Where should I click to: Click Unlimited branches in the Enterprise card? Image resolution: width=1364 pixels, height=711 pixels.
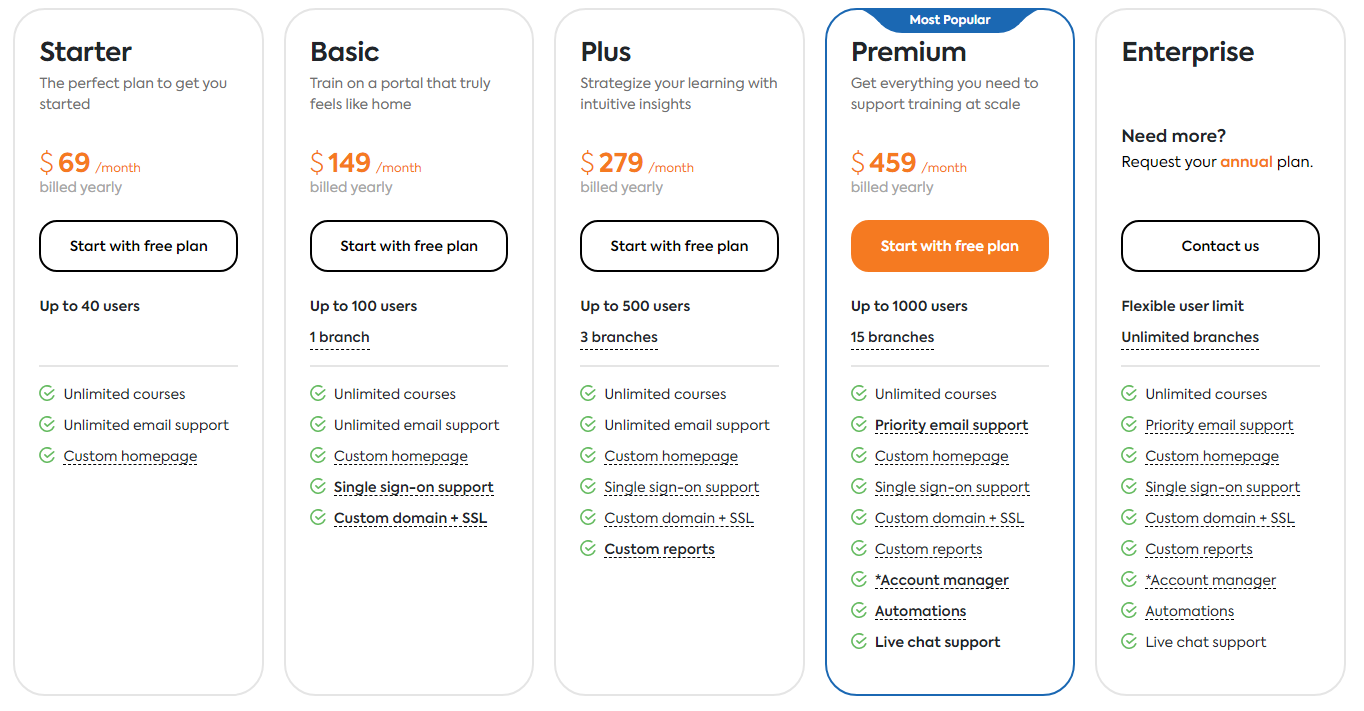click(1190, 337)
